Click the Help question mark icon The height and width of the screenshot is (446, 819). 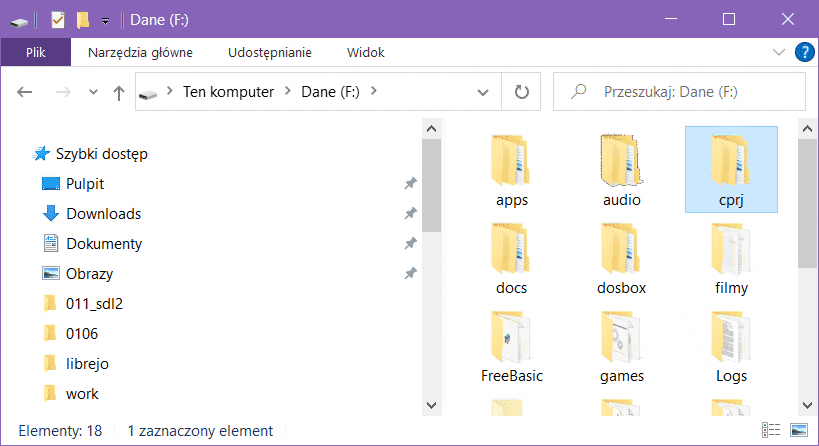pos(803,52)
